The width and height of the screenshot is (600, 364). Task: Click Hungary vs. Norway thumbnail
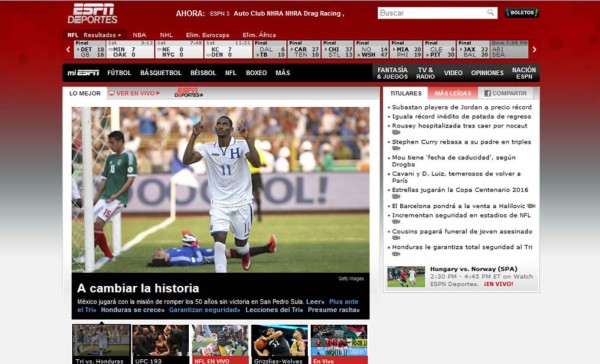click(x=406, y=276)
